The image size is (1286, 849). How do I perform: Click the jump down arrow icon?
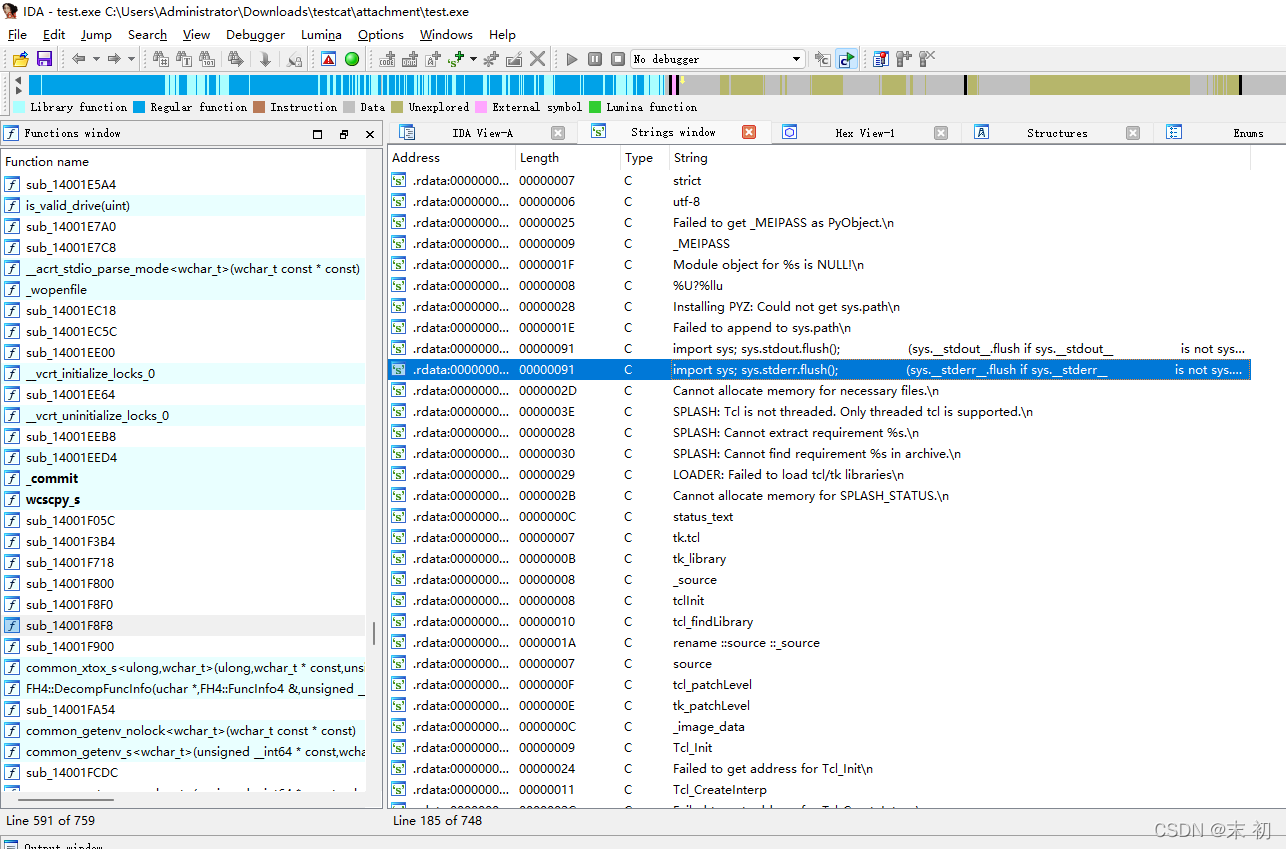point(265,59)
